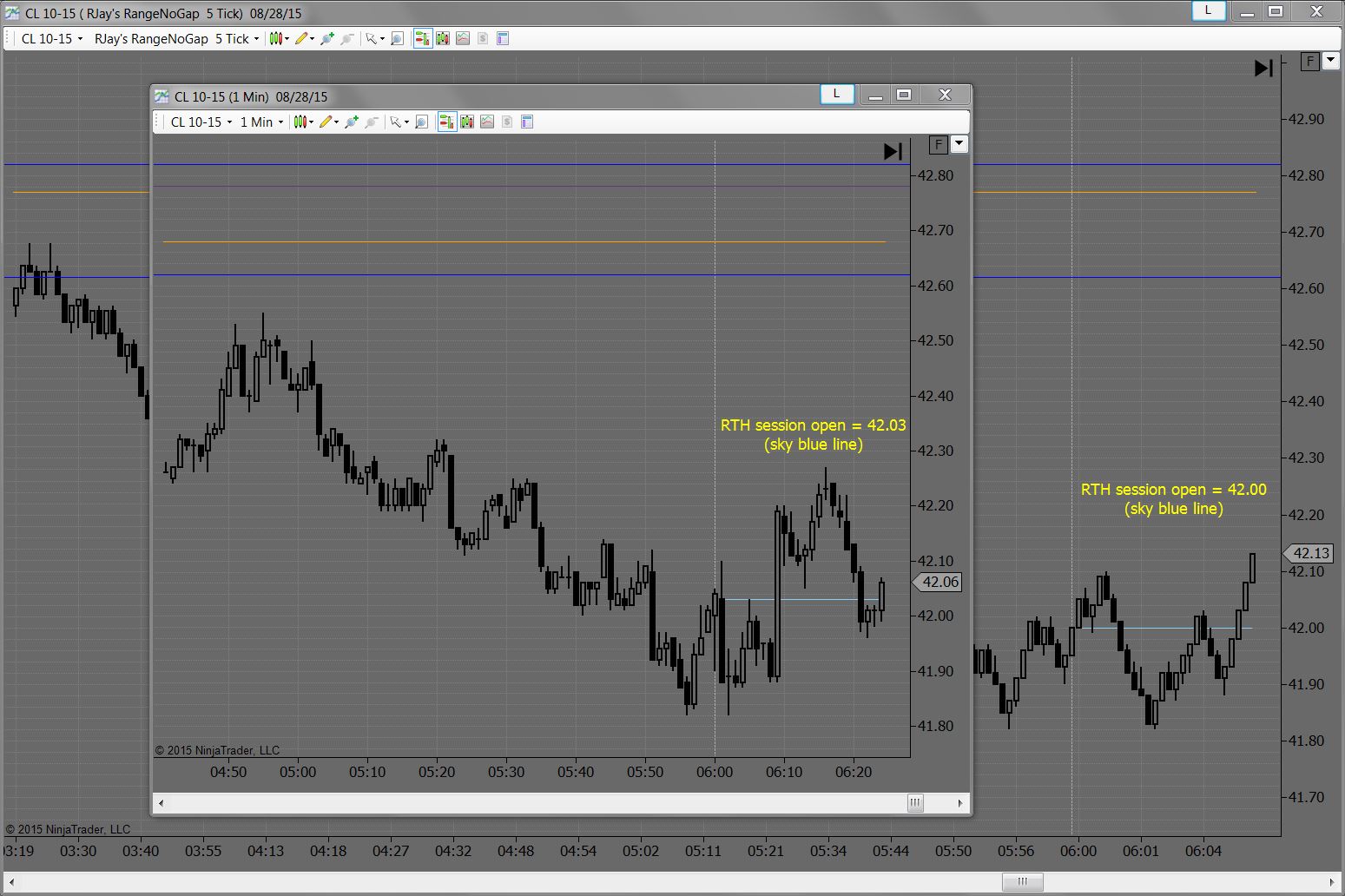This screenshot has width=1345, height=896.
Task: Expand drawing tools arrow in 5 Tick toolbar
Action: (x=313, y=39)
